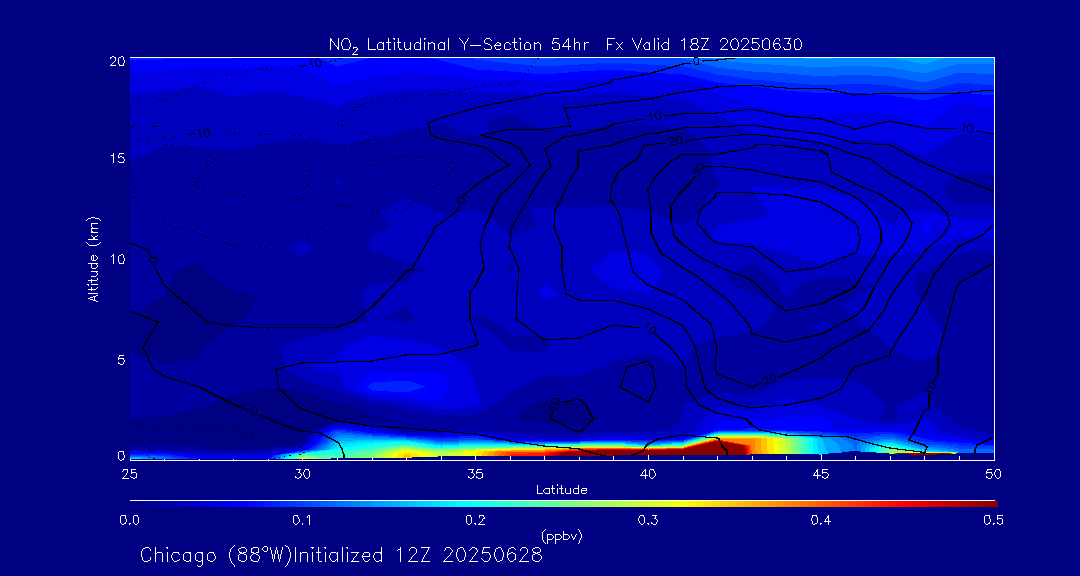Click colorbar tick label "0.5"
This screenshot has height=576, width=1080.
(x=993, y=520)
